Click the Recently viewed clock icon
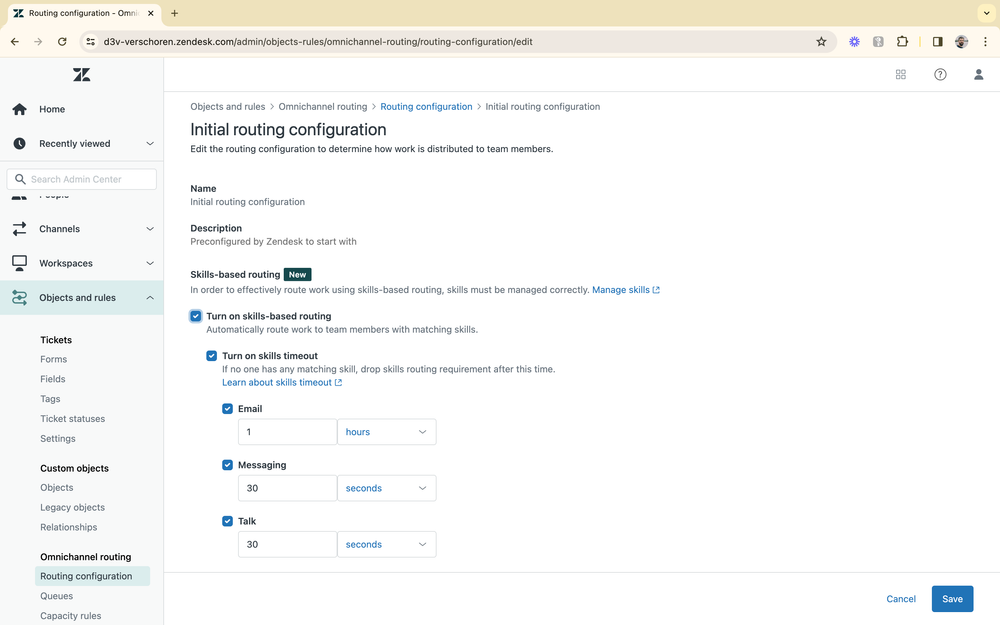The image size is (1000, 625). tap(17, 143)
